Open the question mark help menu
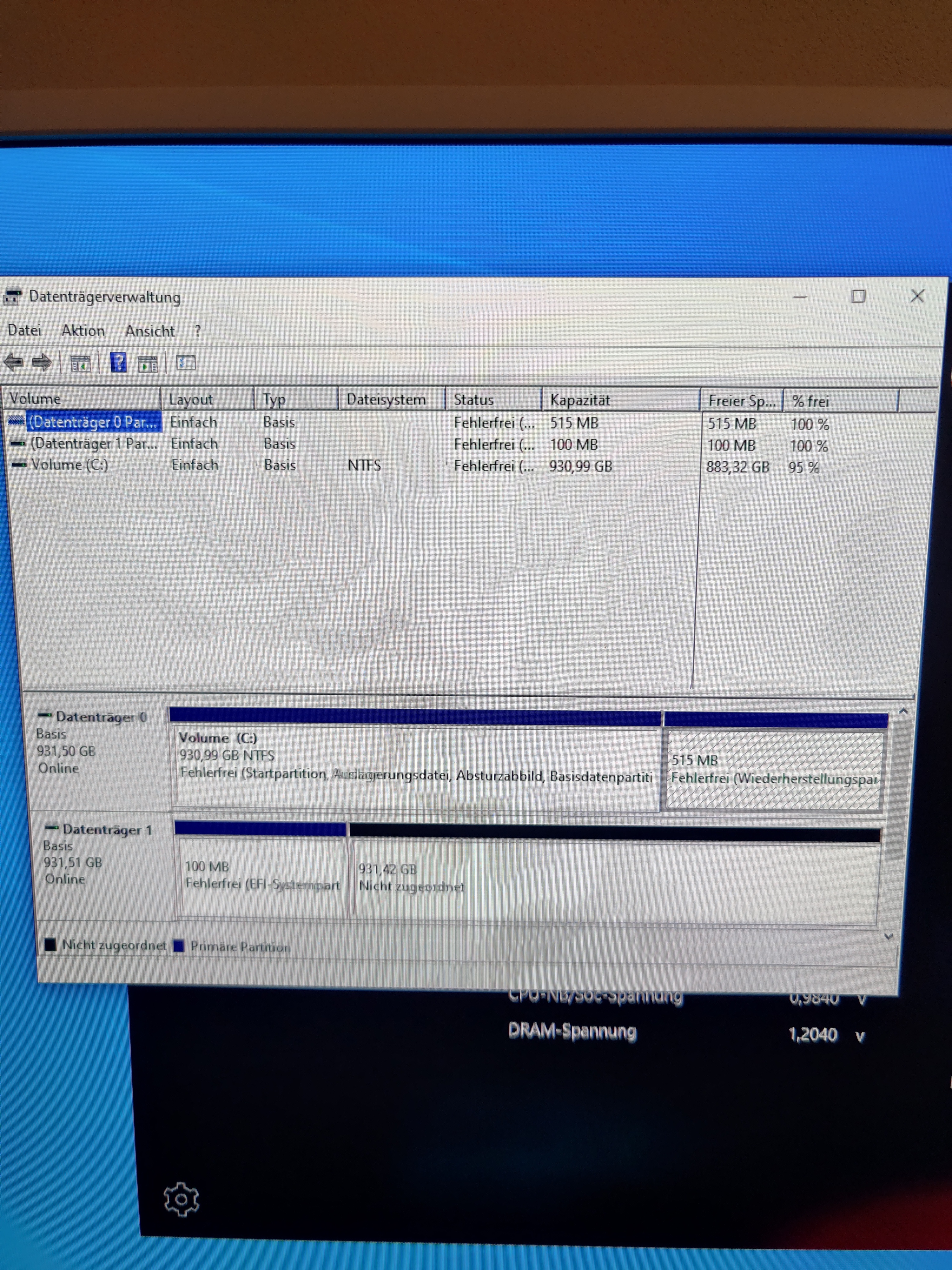 [198, 331]
